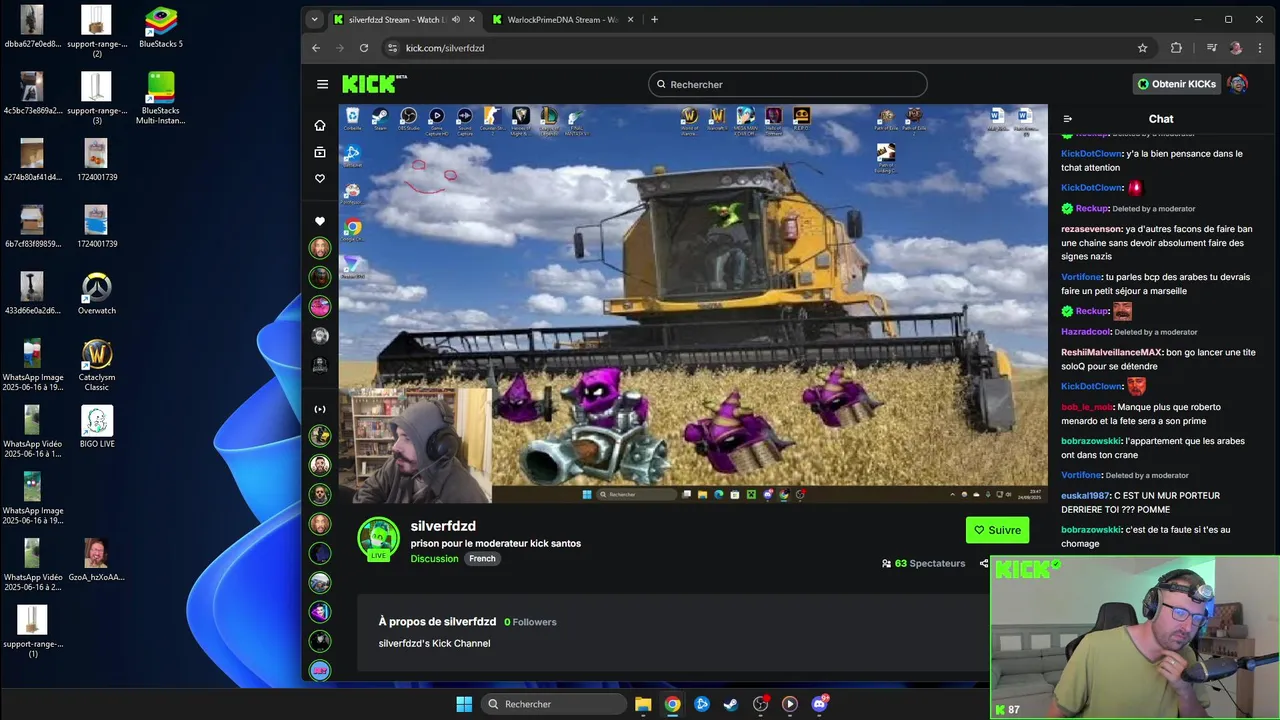Screen dimensions: 1280x720
Task: Open a new Chrome tab
Action: pos(654,19)
